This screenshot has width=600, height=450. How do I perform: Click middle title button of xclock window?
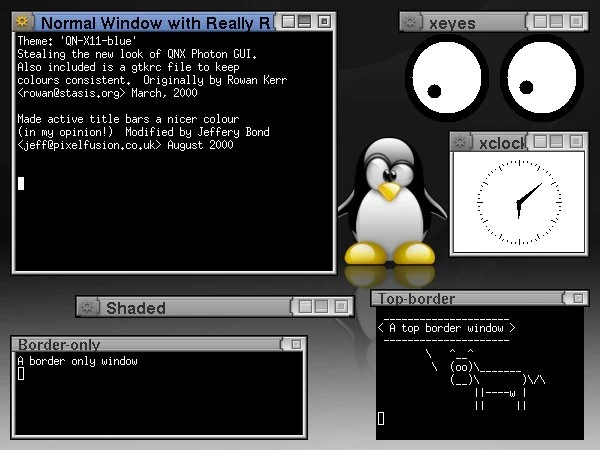[x=556, y=142]
